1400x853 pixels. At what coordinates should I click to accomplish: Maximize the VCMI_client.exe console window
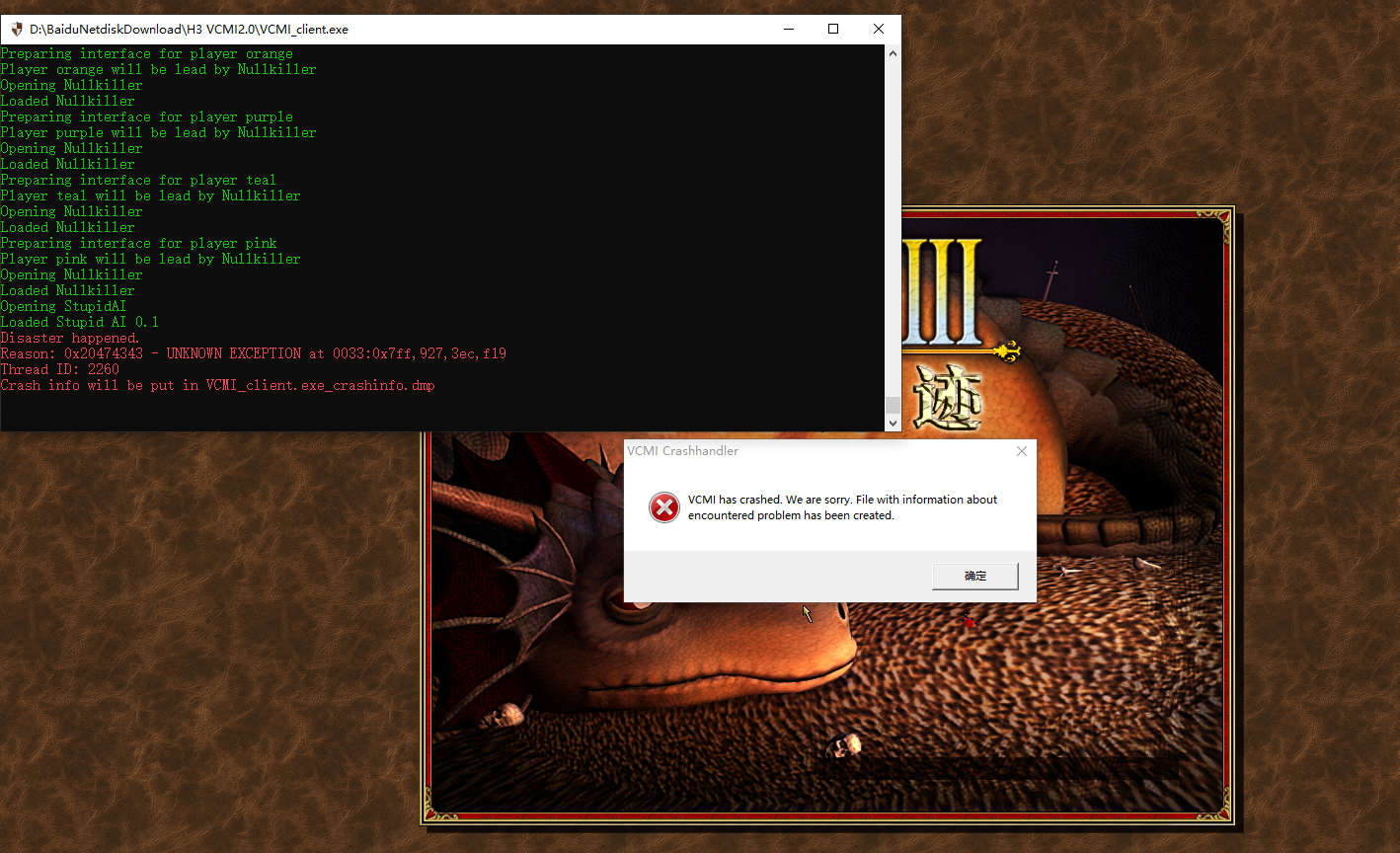[833, 30]
